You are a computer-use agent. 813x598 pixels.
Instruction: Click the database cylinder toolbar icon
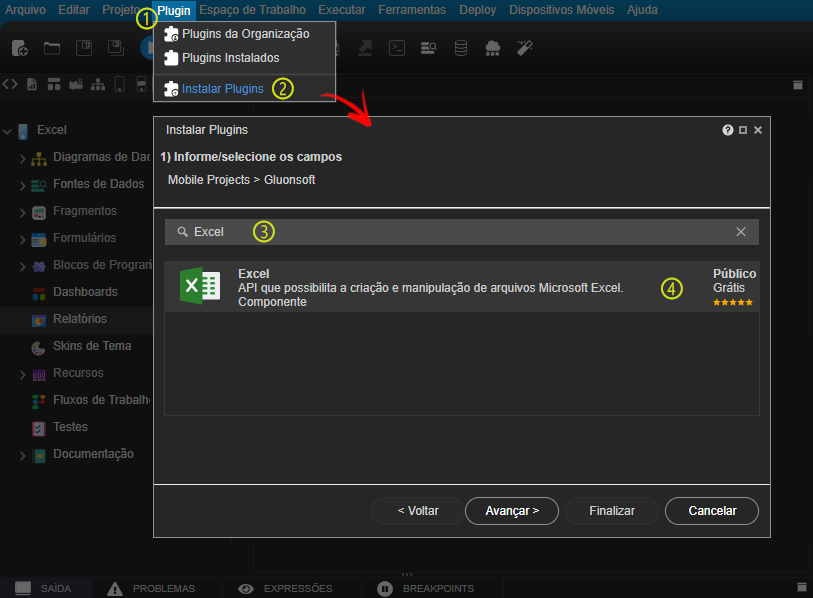coord(460,48)
